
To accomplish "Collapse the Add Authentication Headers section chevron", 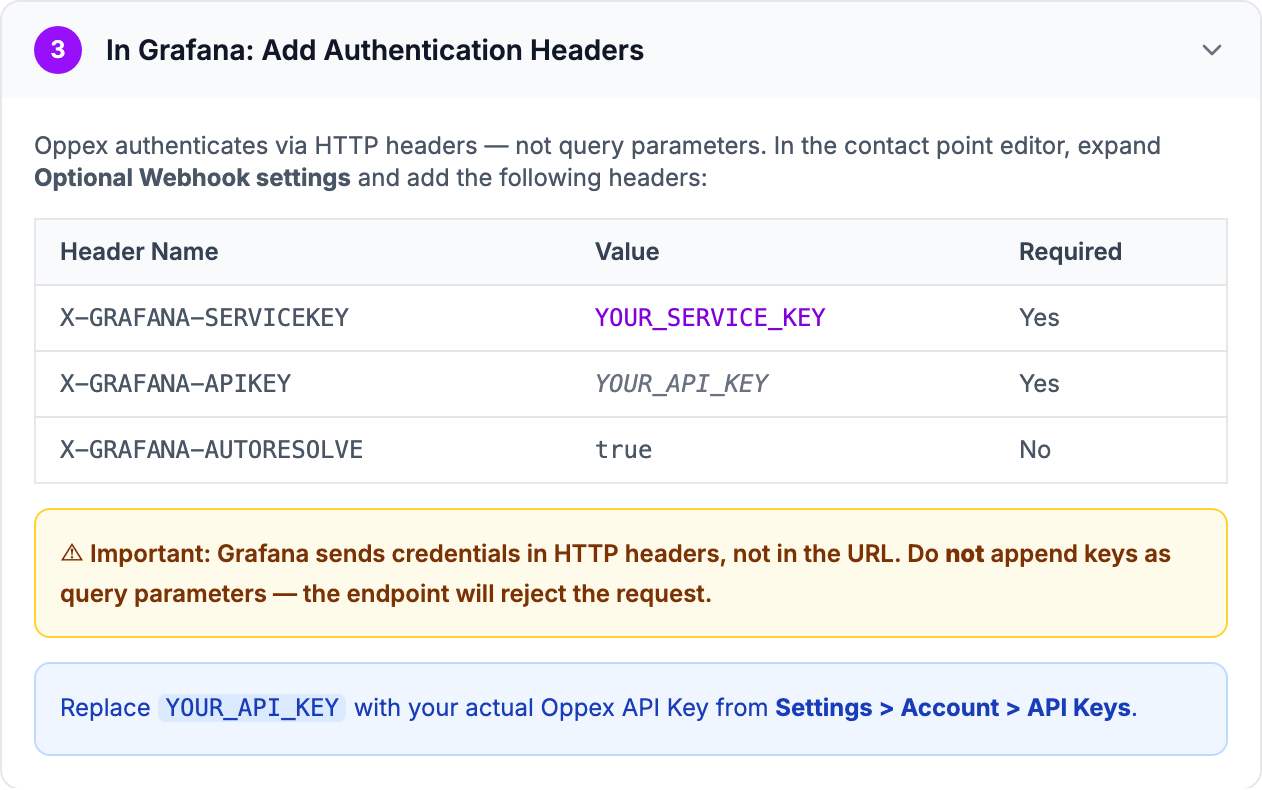I will [1212, 50].
